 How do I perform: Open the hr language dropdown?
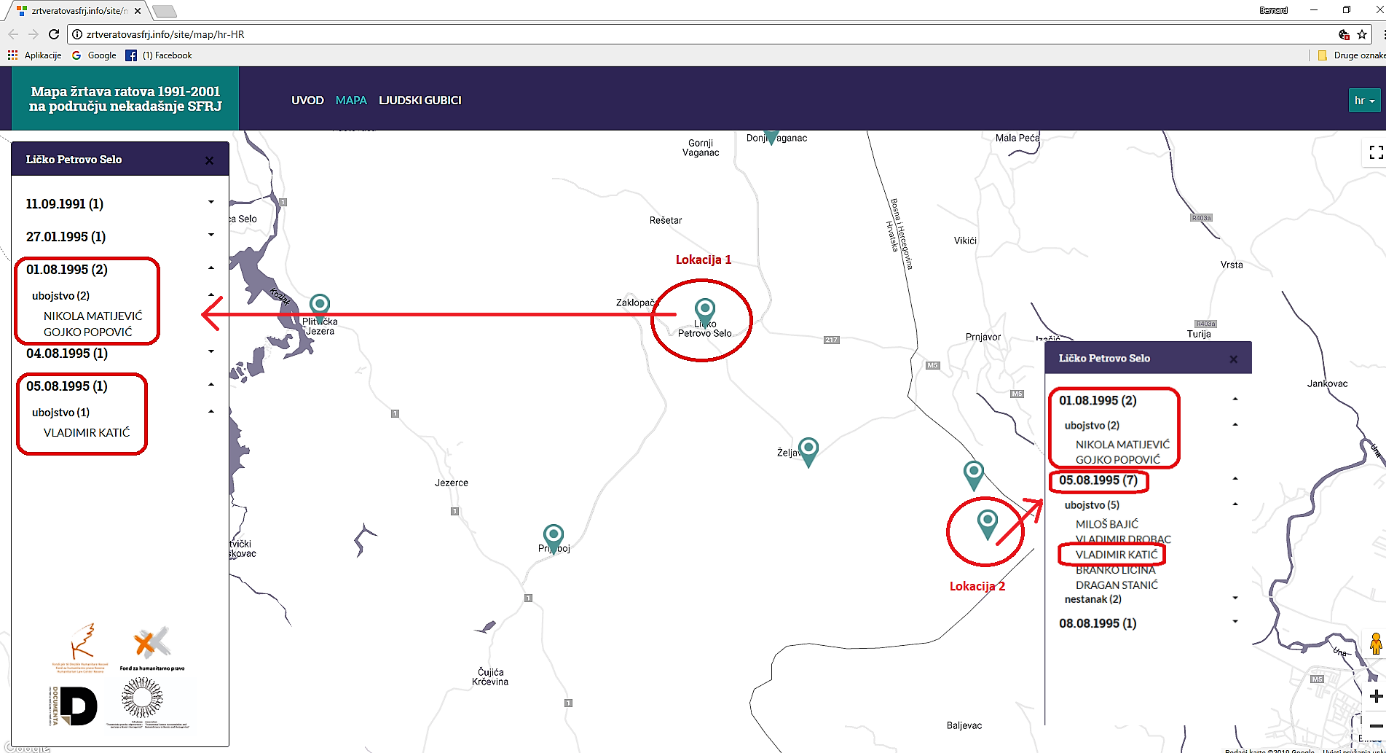click(1364, 100)
